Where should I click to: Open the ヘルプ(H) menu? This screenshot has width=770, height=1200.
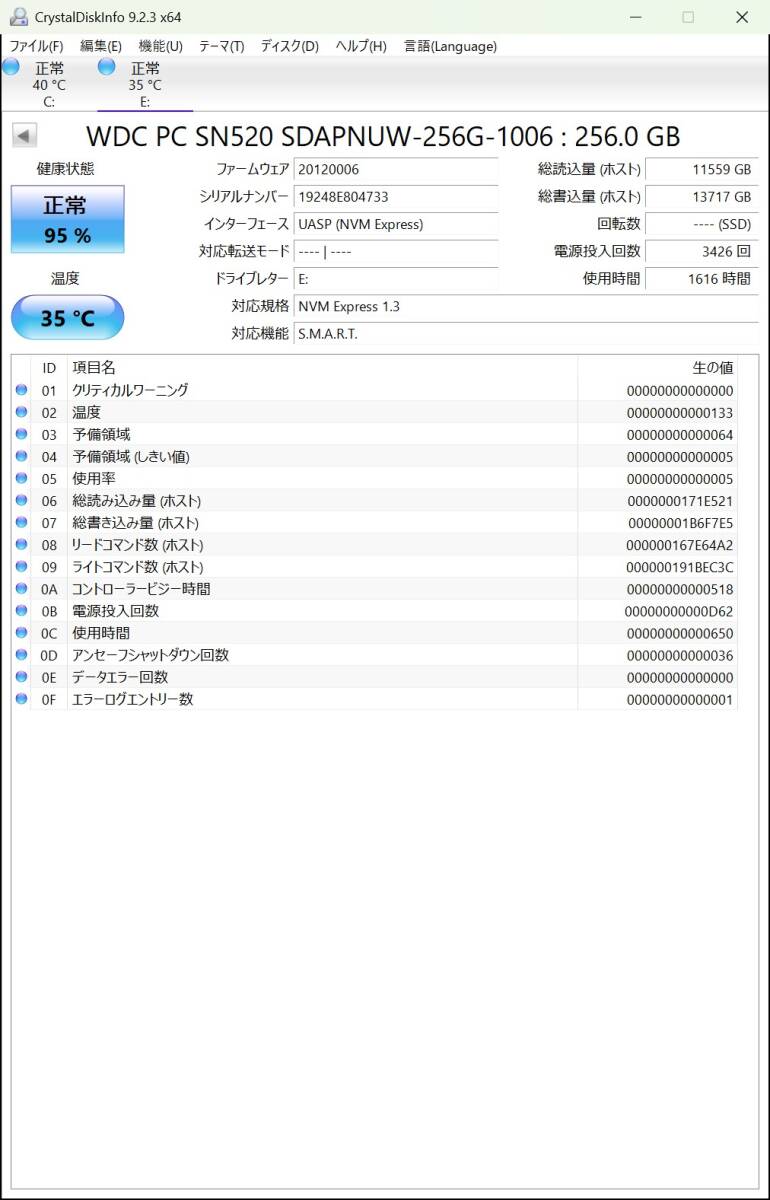click(x=361, y=46)
